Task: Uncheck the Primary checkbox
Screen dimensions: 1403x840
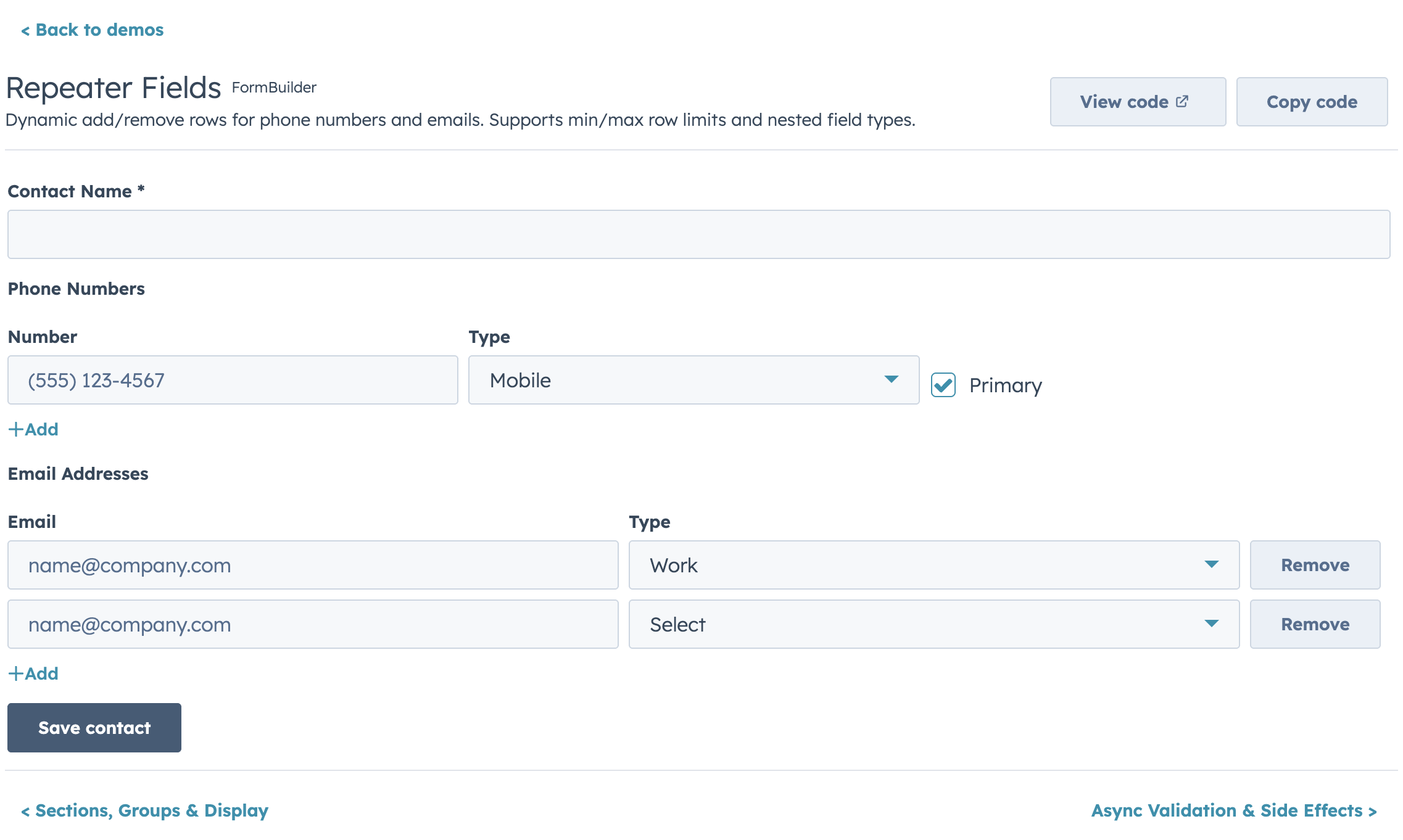Action: coord(943,385)
